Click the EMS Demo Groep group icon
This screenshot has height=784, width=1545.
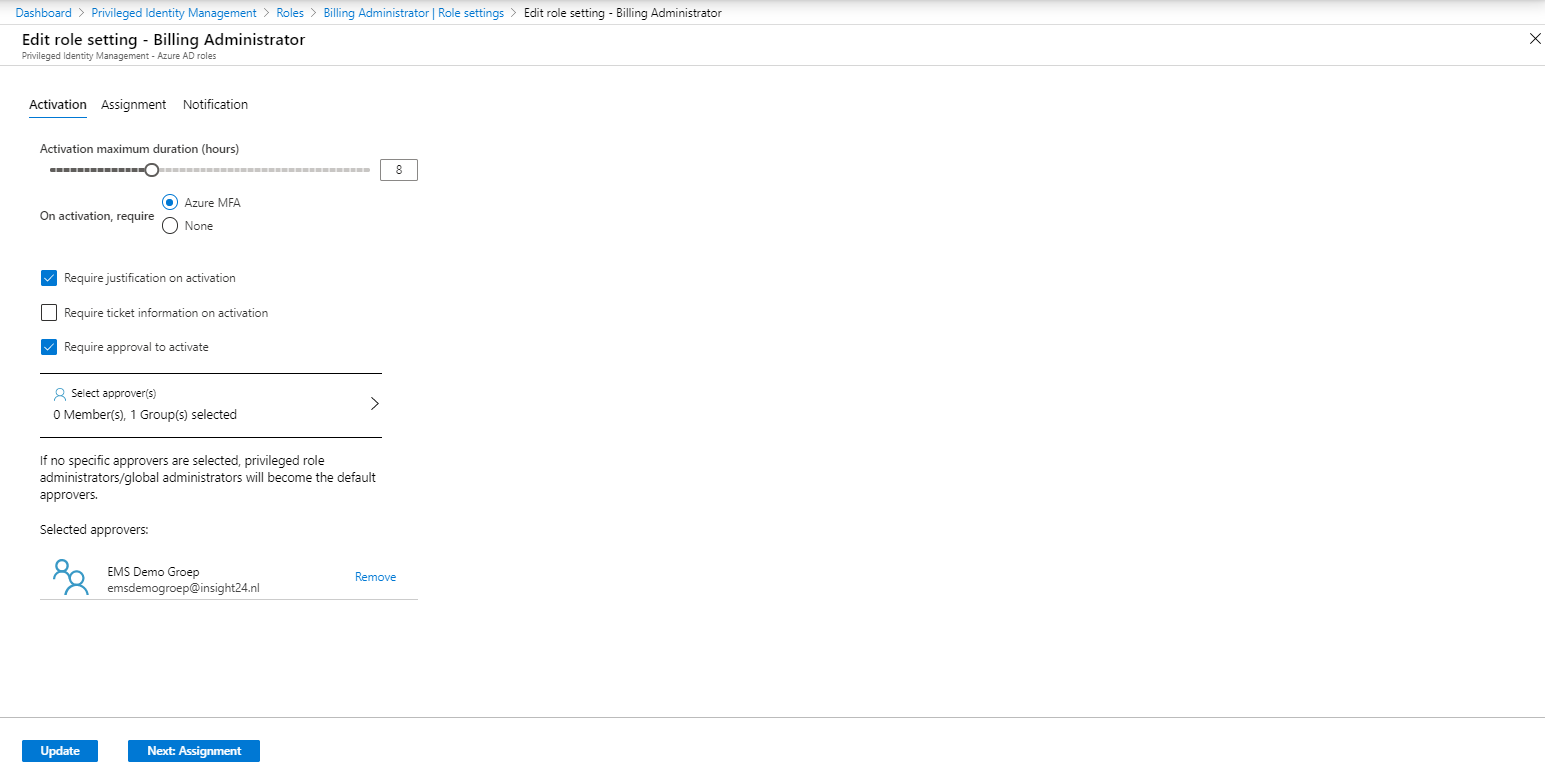click(x=70, y=578)
